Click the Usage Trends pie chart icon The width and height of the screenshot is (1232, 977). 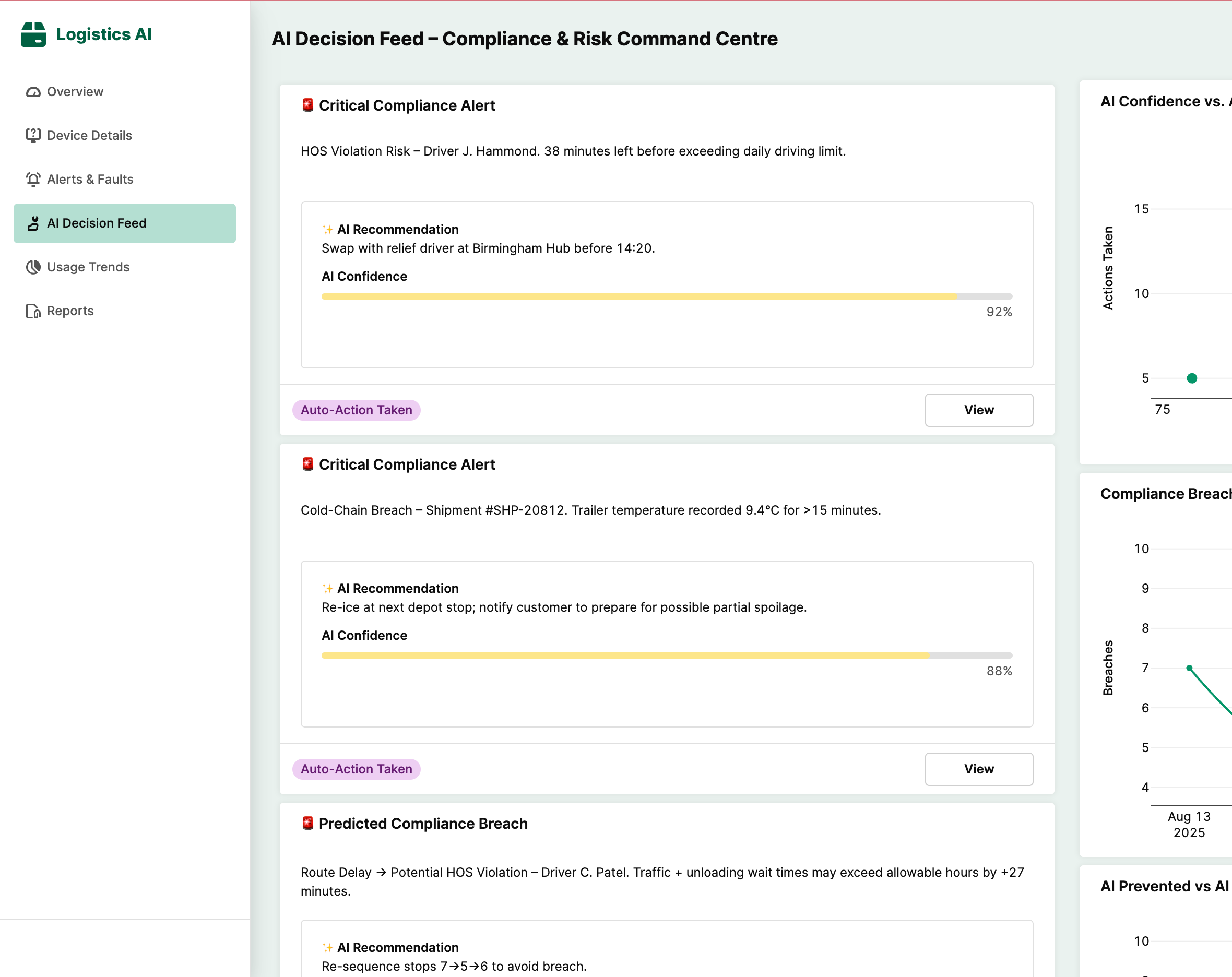point(33,267)
